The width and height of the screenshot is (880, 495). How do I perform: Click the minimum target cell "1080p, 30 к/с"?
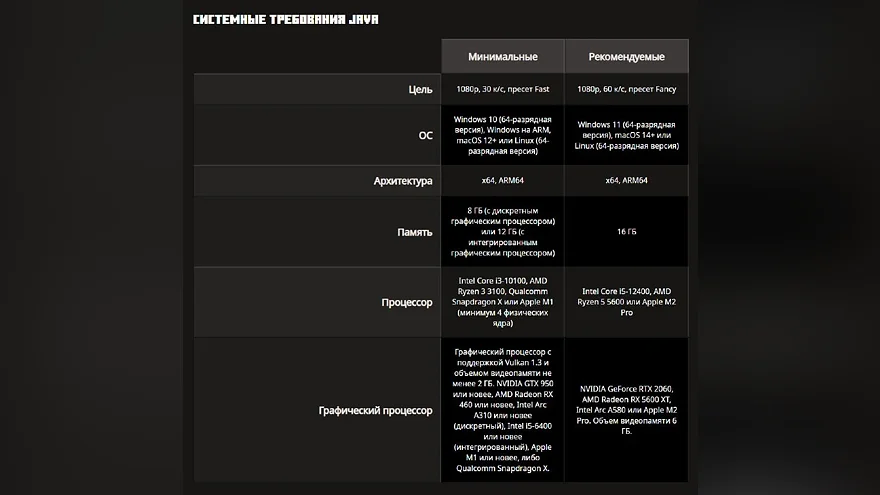click(x=503, y=89)
